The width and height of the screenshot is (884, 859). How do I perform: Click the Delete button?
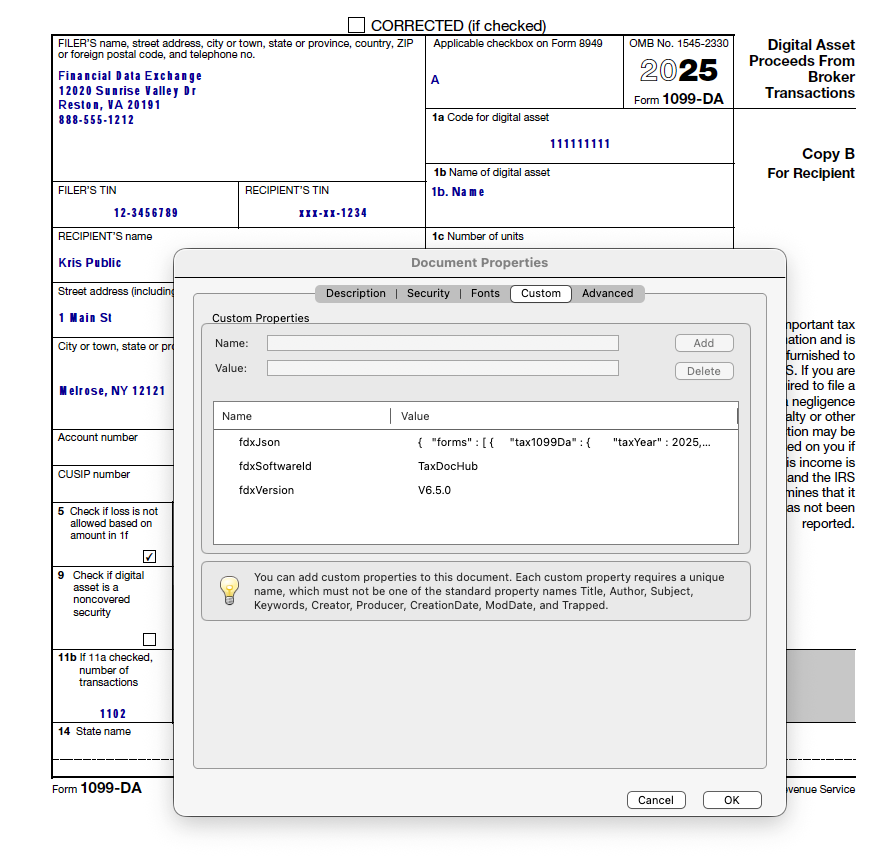(x=704, y=371)
